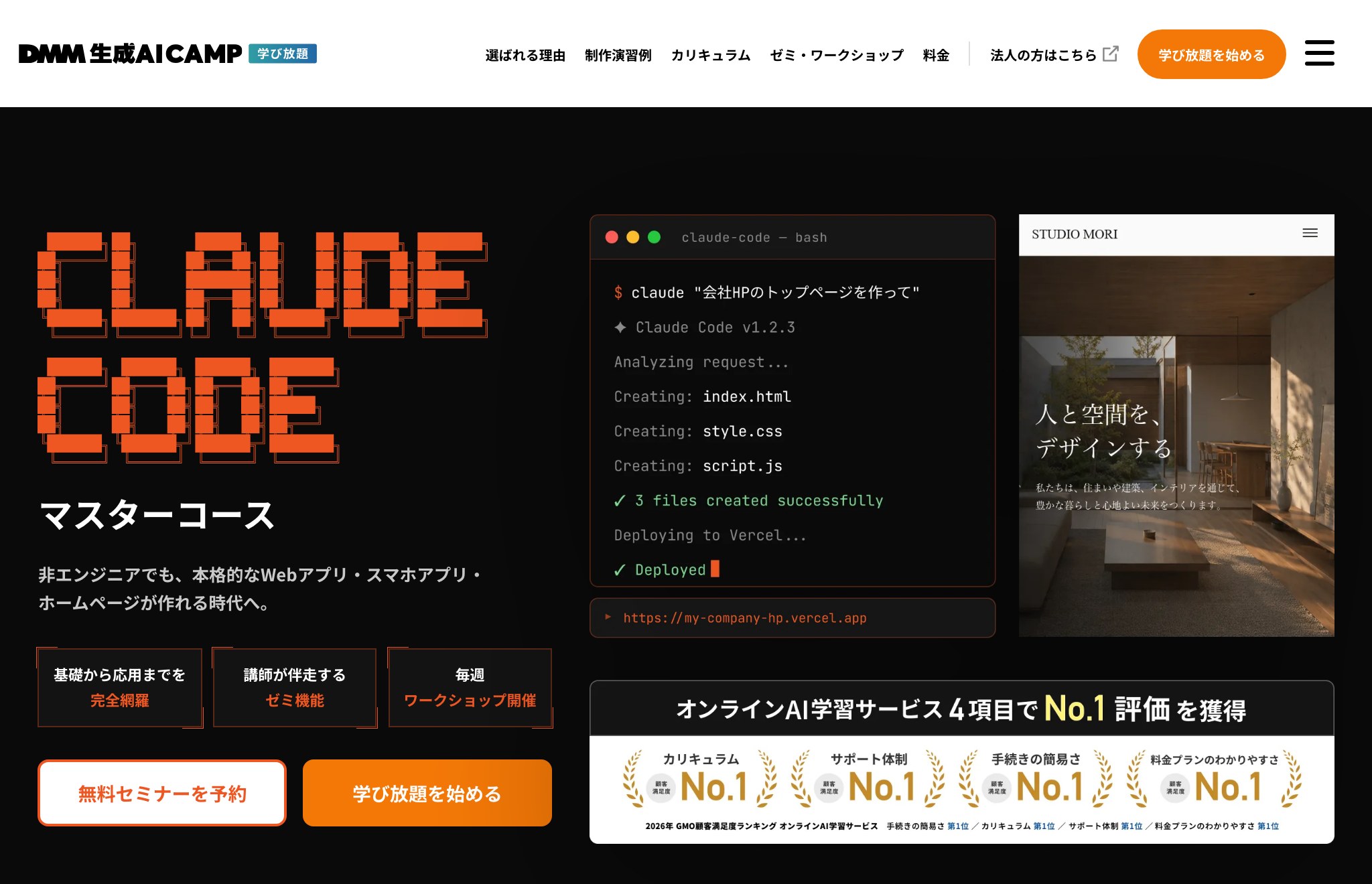Click the カリキュラム No.1 laurel badge
The height and width of the screenshot is (884, 1372).
tap(700, 779)
